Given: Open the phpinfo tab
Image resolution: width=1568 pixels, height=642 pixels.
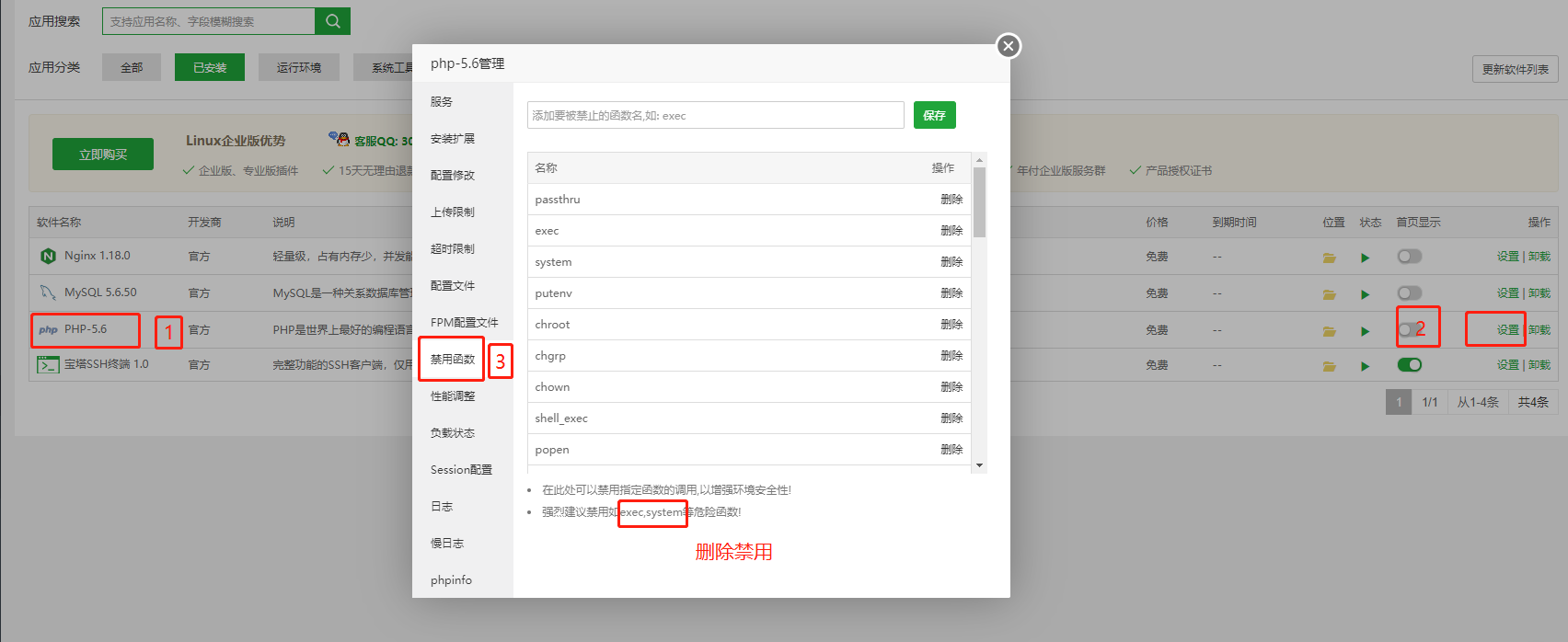Looking at the screenshot, I should 451,580.
